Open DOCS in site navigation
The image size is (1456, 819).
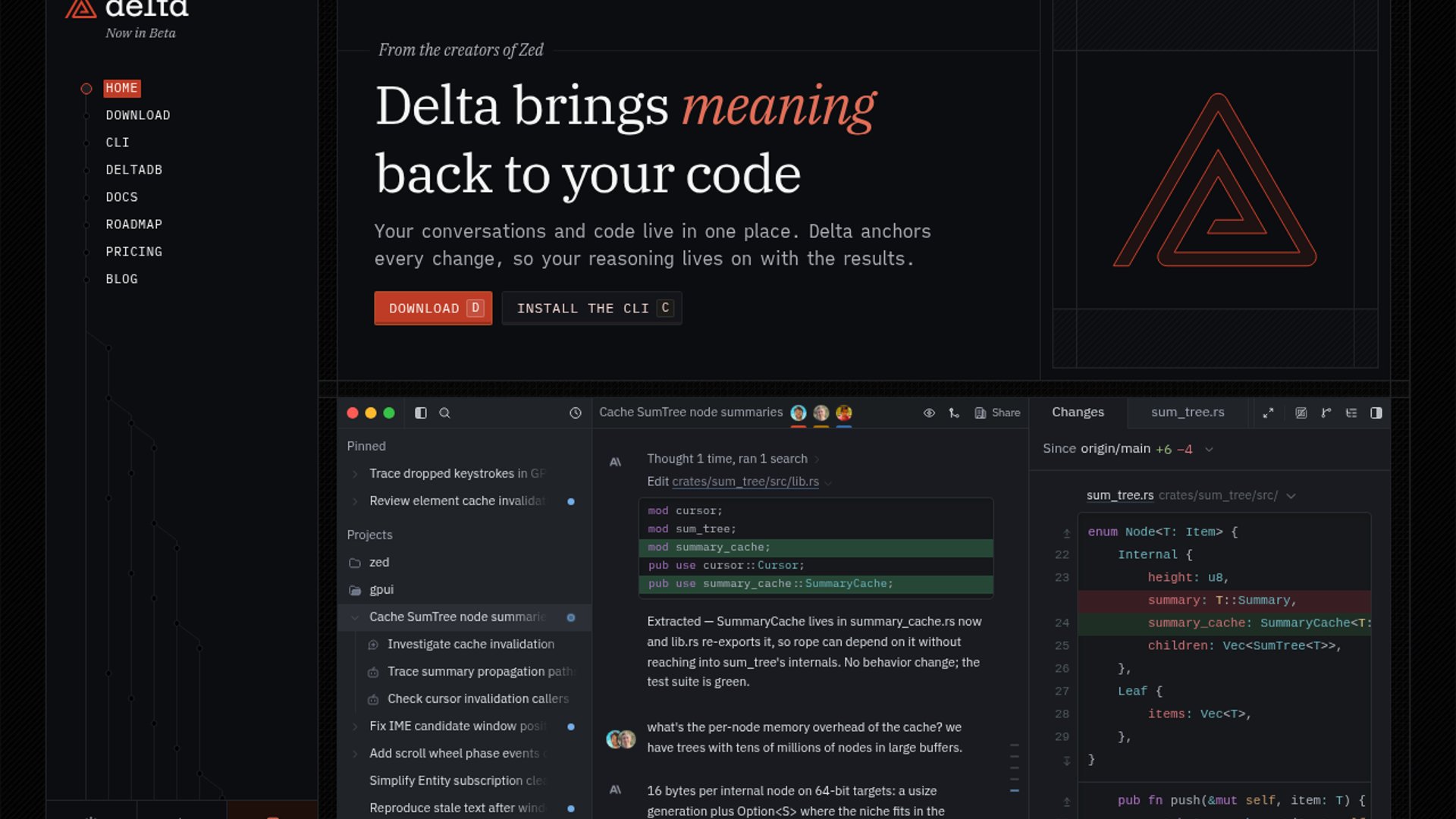[x=122, y=197]
